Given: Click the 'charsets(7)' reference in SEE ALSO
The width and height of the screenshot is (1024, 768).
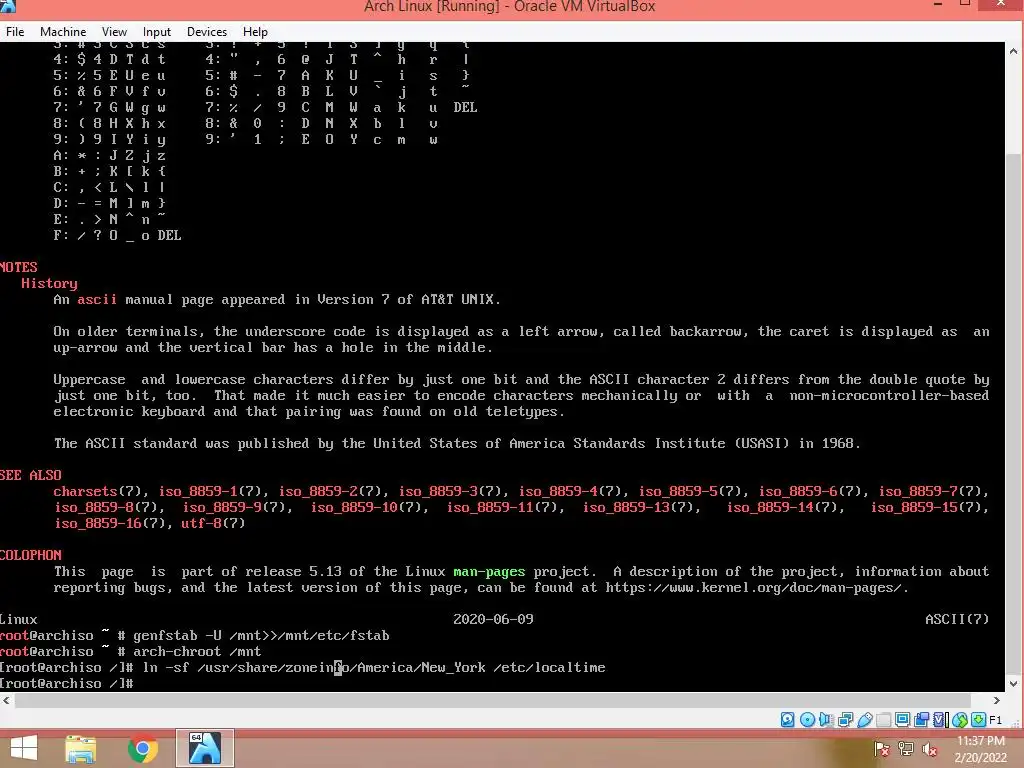Looking at the screenshot, I should point(98,491).
